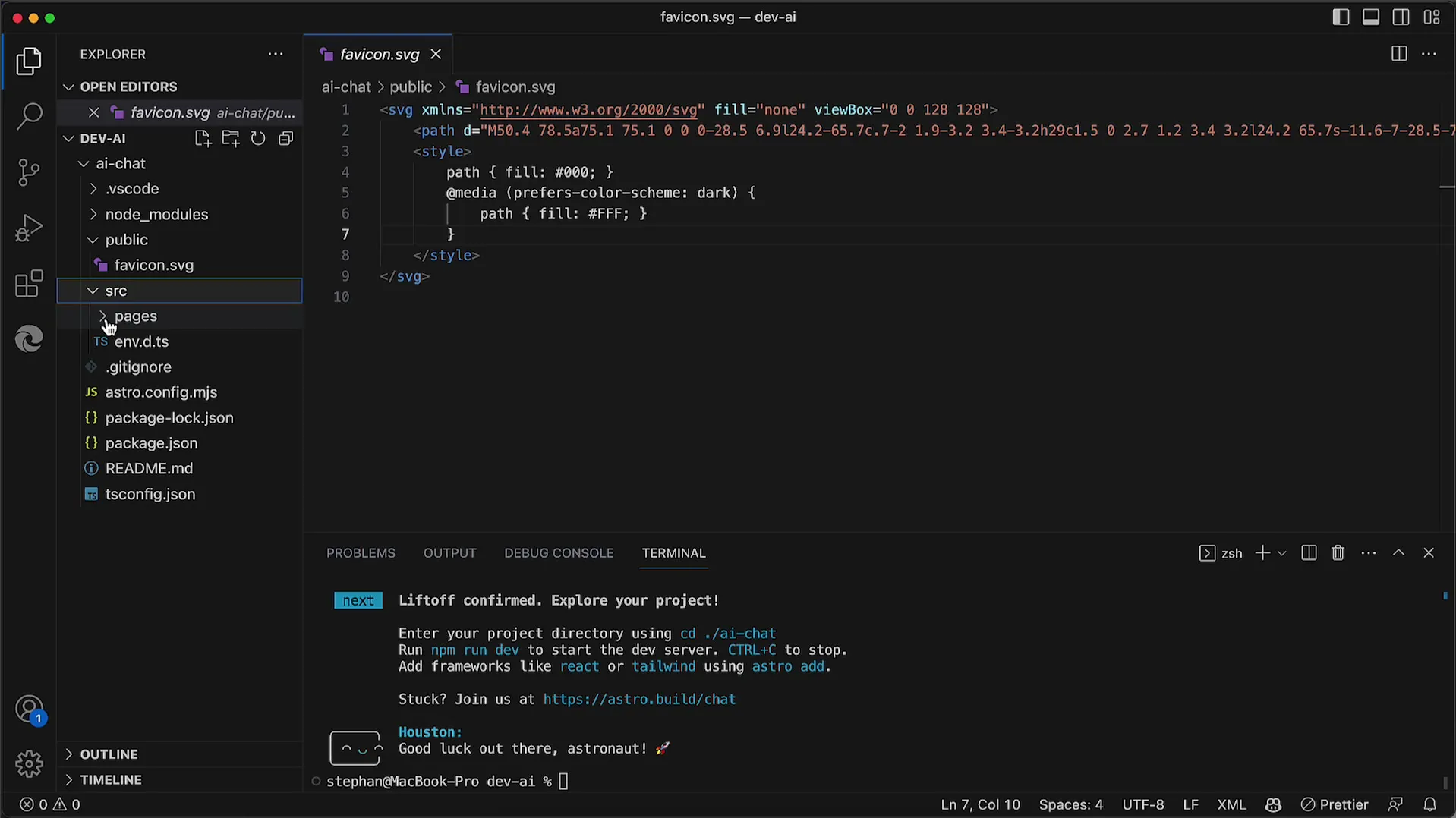1456x818 pixels.
Task: Click the Prettier status bar item
Action: [x=1334, y=804]
